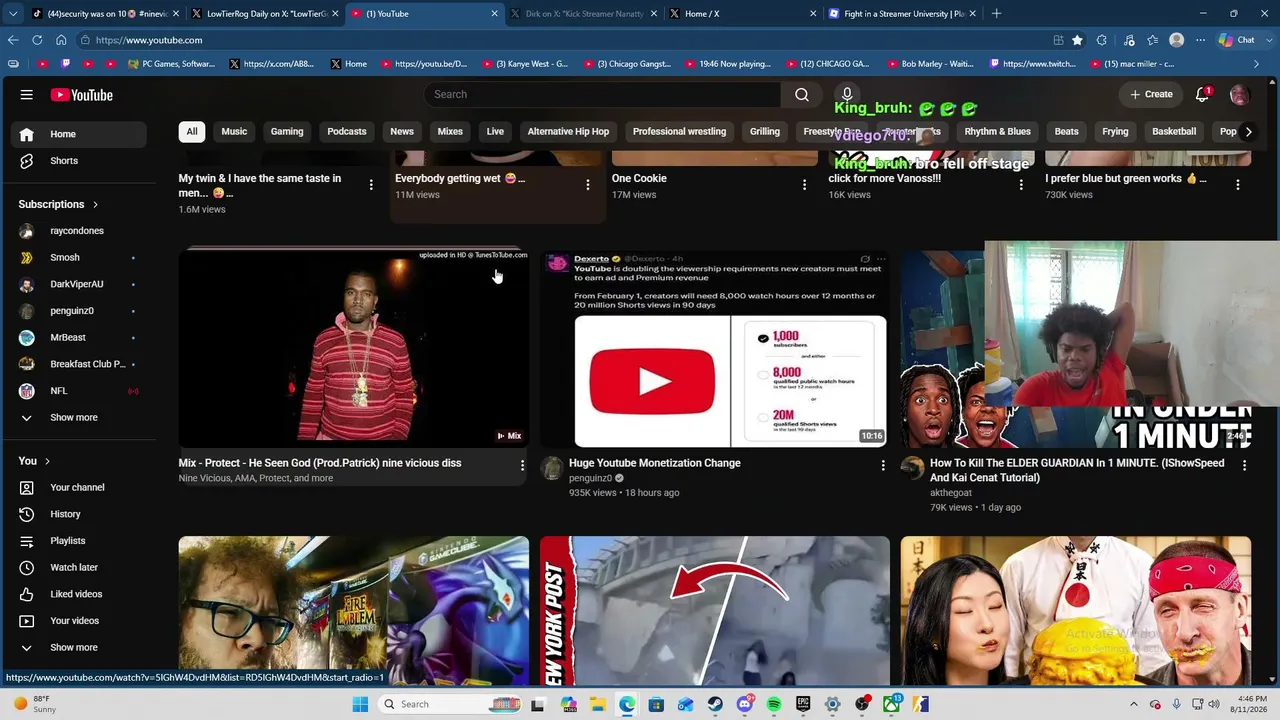Open the 'PC Games, Softwar...' bookmark
The width and height of the screenshot is (1280, 720).
click(x=172, y=64)
